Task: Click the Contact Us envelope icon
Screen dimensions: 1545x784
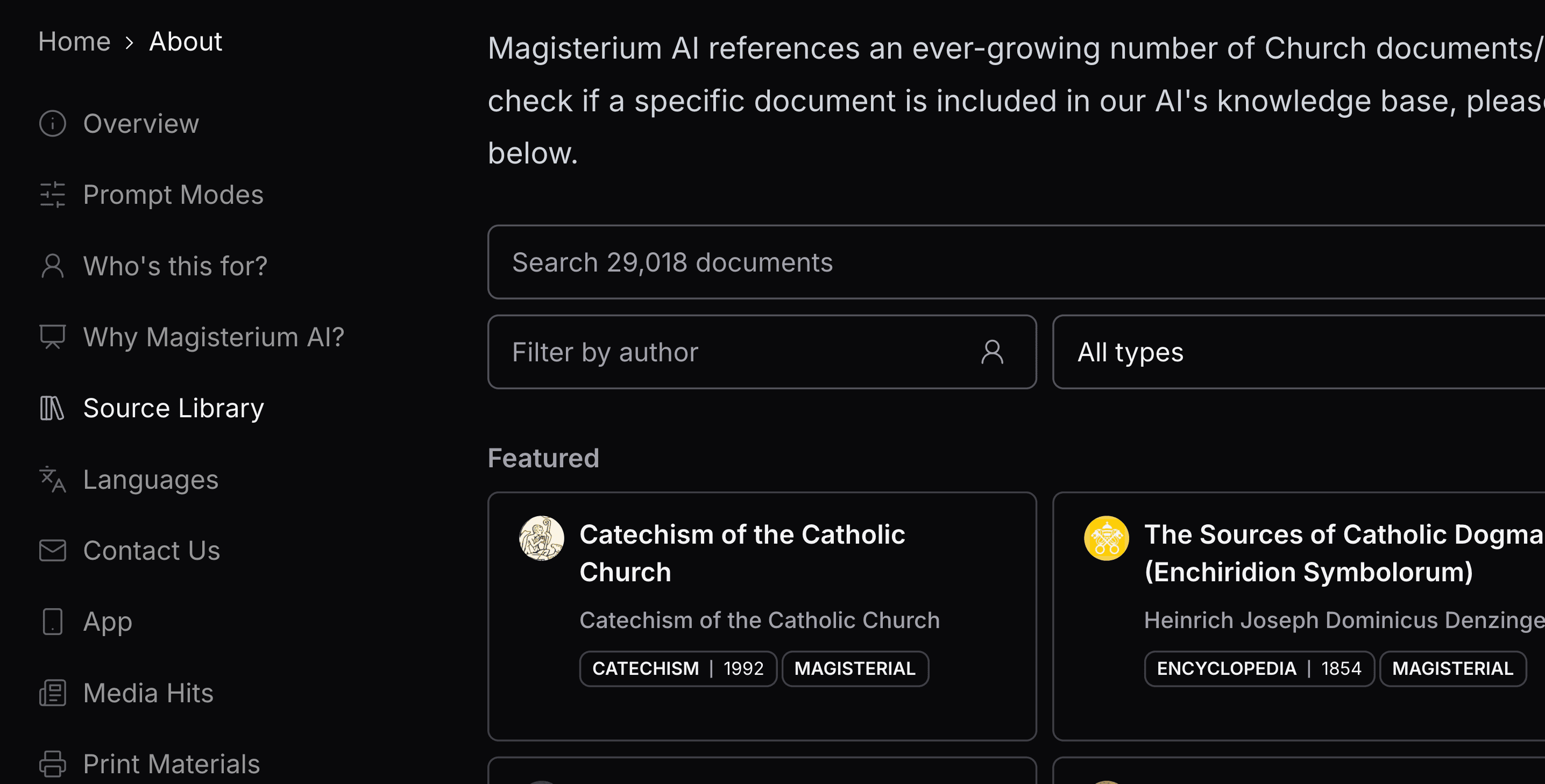Action: coord(53,550)
